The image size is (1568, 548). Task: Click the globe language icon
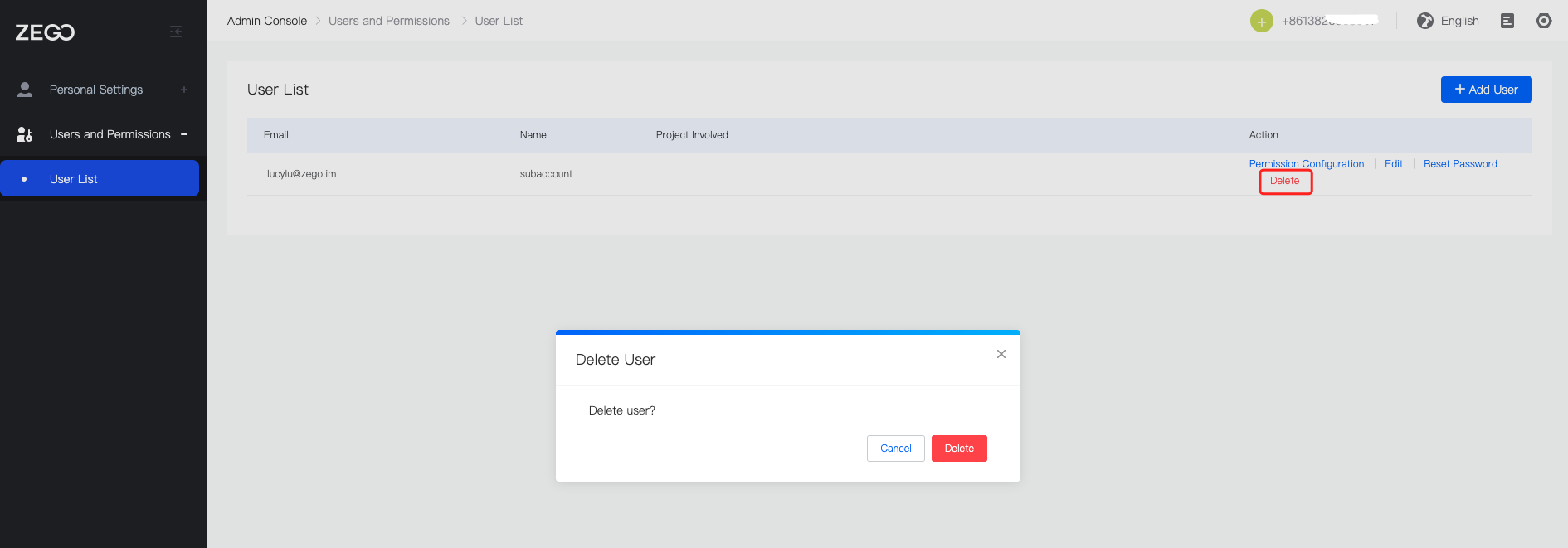click(1424, 21)
